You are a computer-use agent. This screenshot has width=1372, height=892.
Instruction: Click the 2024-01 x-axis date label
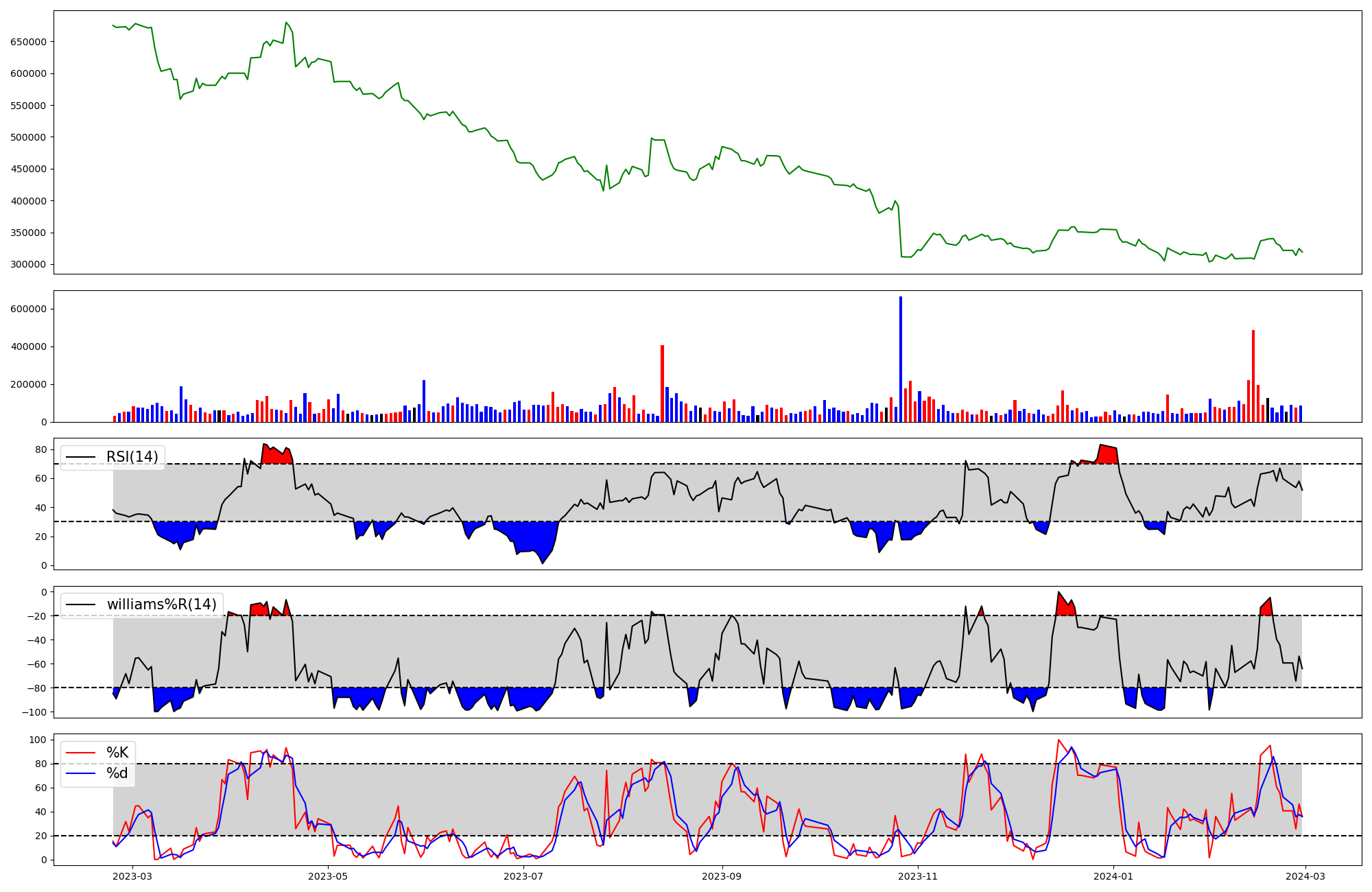click(1113, 876)
